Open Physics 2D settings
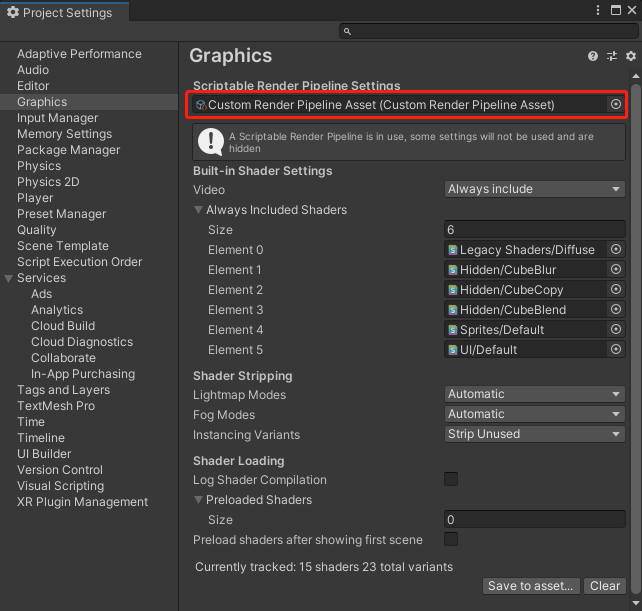This screenshot has height=611, width=642. pyautogui.click(x=48, y=182)
